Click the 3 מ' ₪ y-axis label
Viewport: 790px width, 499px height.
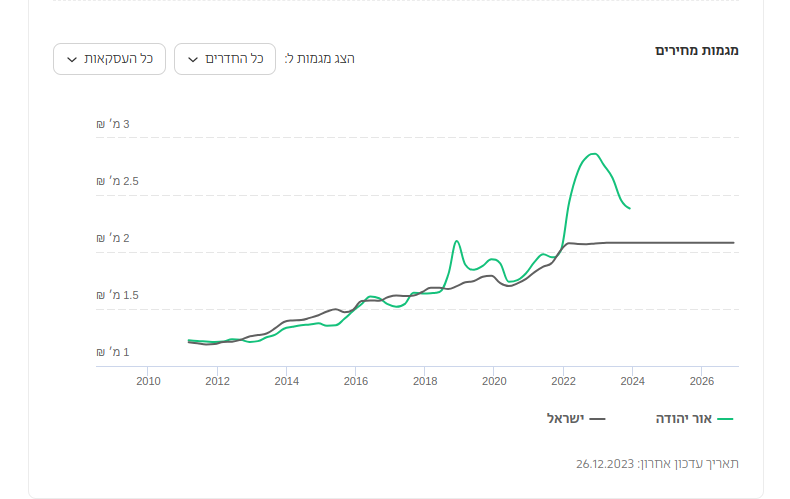pyautogui.click(x=114, y=124)
